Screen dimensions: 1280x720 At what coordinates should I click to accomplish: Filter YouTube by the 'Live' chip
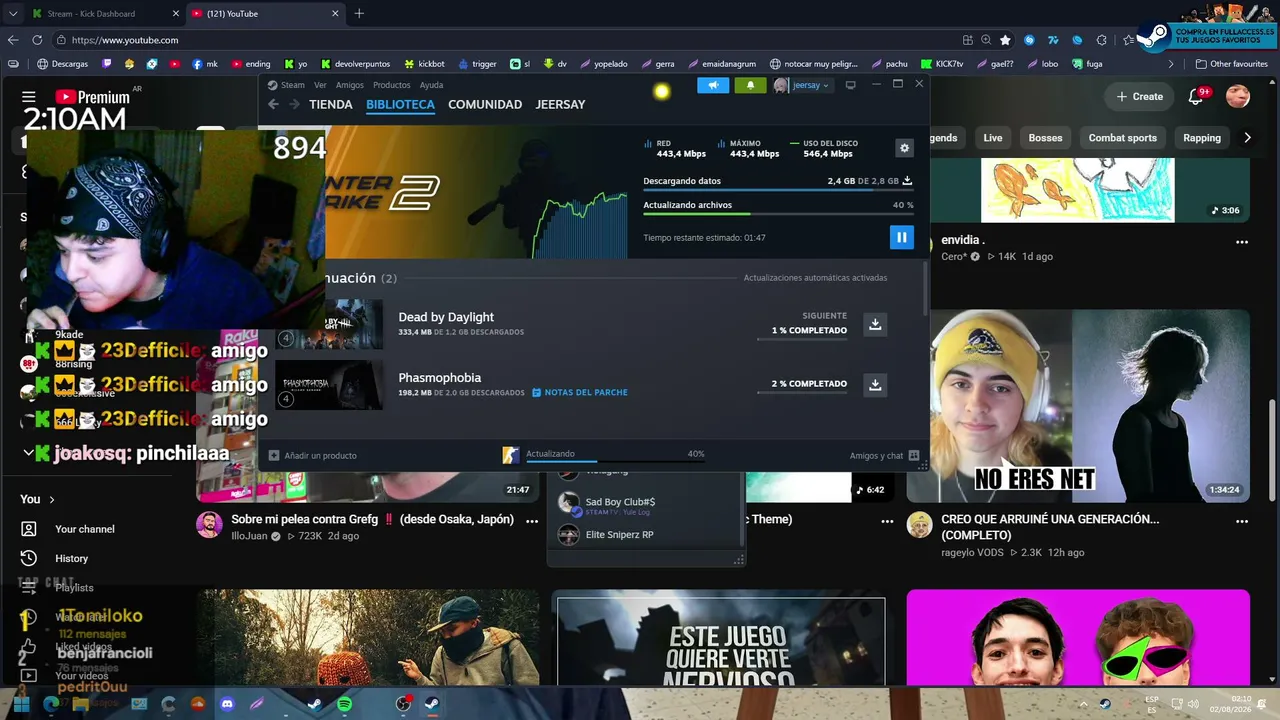(992, 138)
